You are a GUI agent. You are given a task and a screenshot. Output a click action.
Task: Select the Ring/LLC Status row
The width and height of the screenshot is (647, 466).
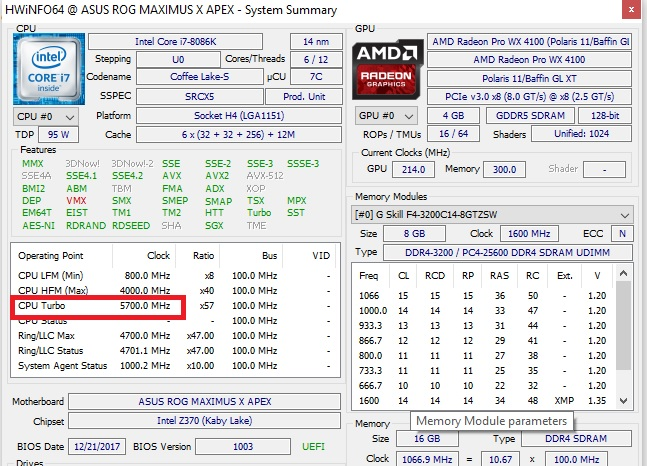175,351
